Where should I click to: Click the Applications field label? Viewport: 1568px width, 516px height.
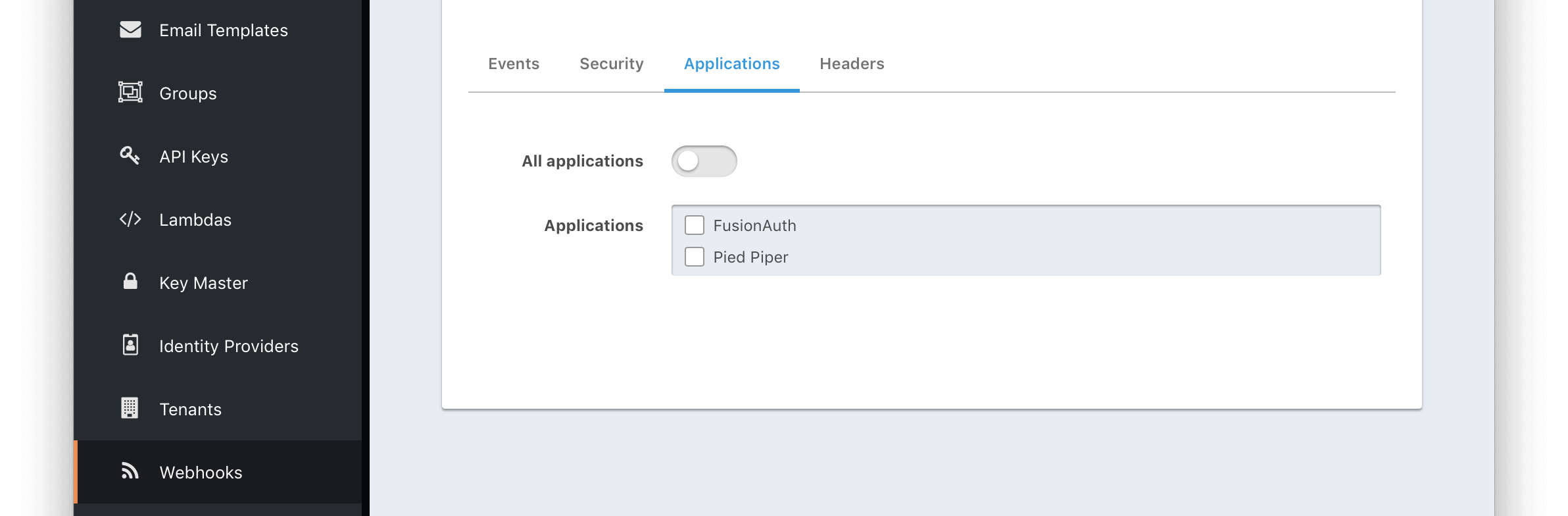click(x=593, y=226)
